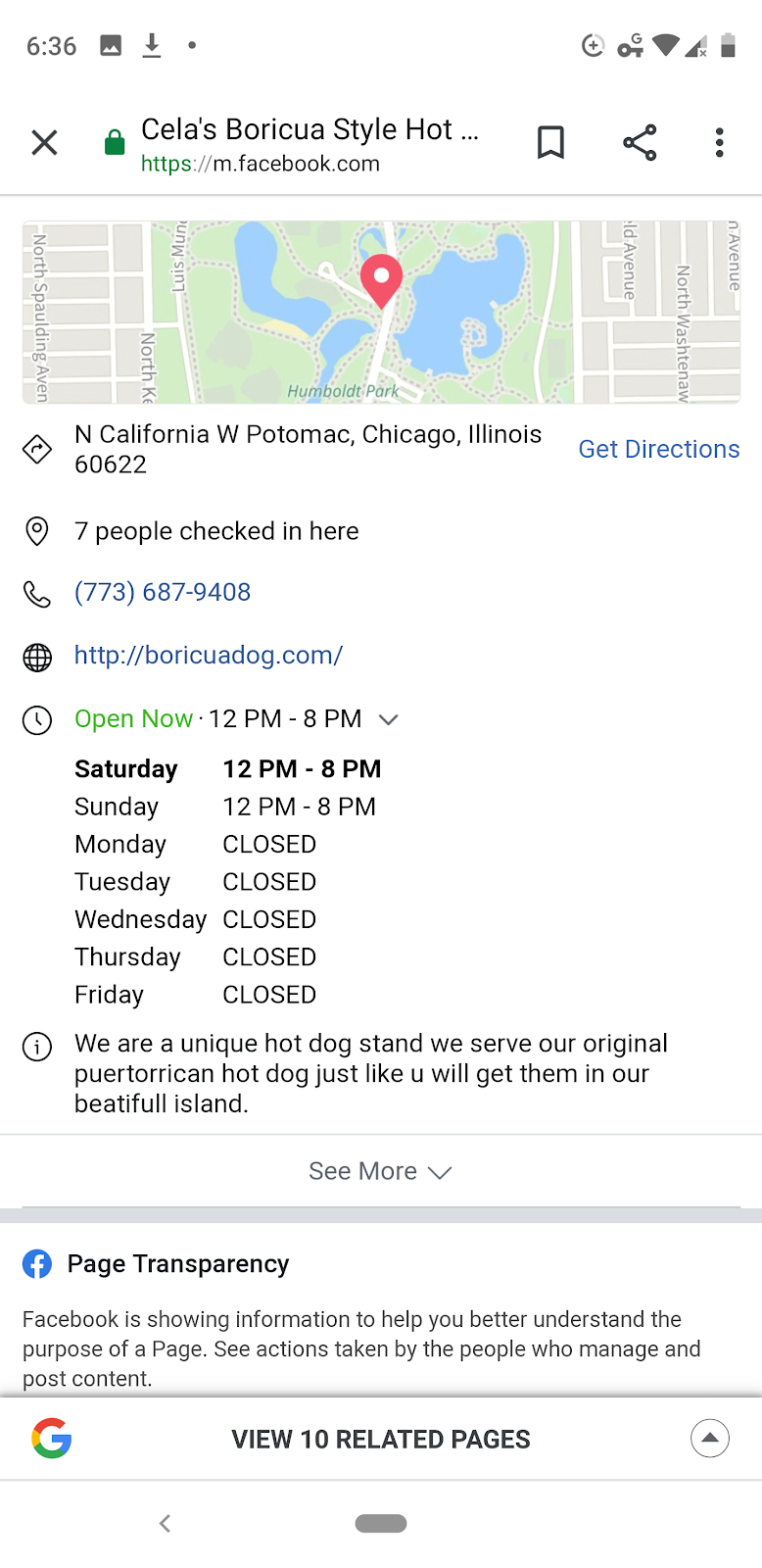
Task: Click the share icon in the header
Action: coord(640,142)
